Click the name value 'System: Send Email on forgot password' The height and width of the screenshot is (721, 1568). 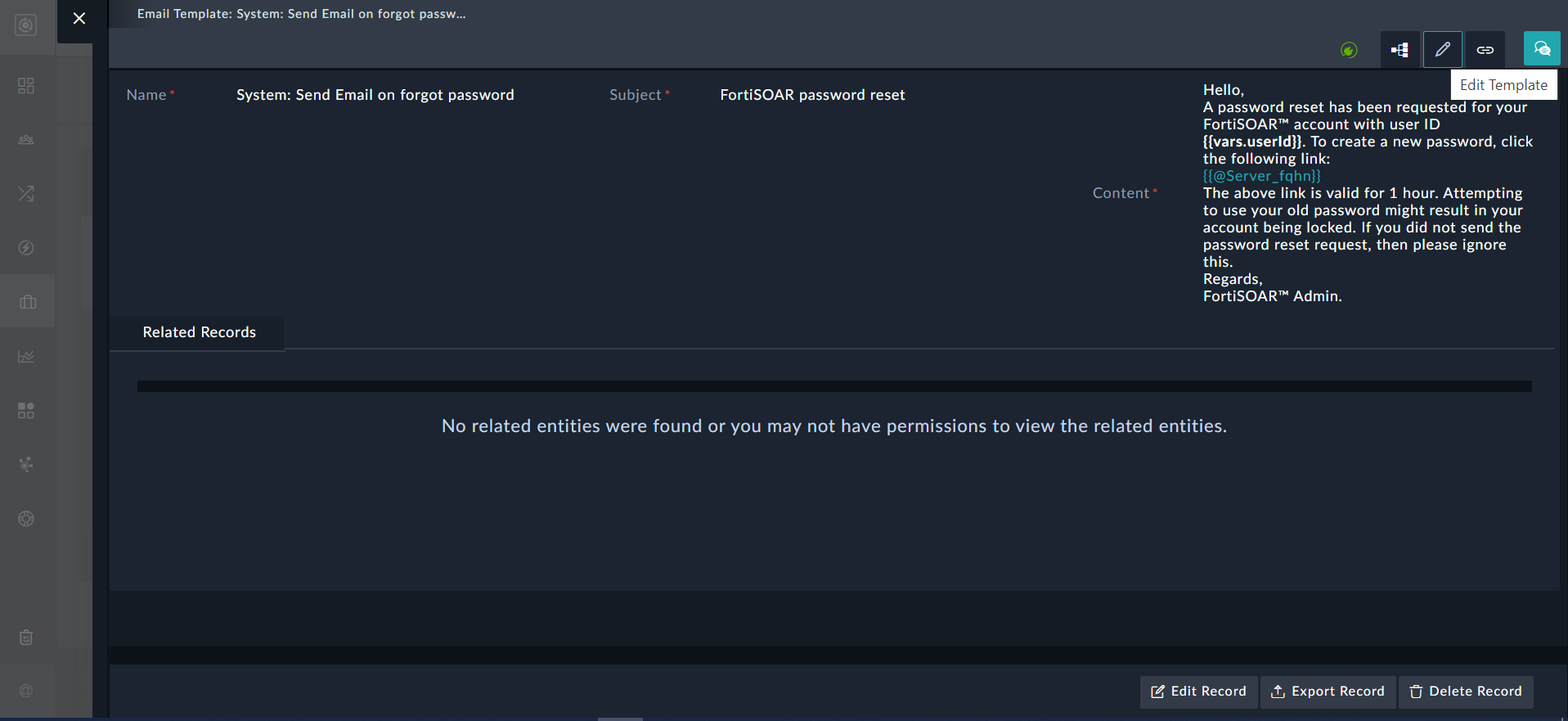(375, 95)
